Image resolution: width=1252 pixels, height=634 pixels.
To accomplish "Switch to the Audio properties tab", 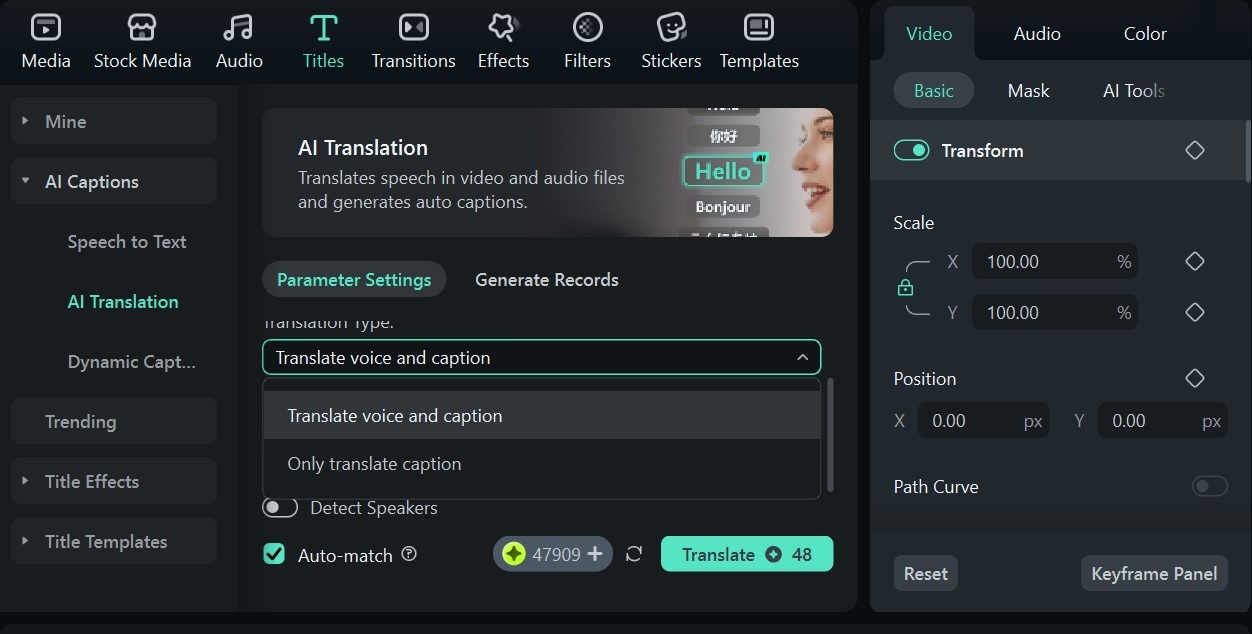I will [x=1037, y=33].
